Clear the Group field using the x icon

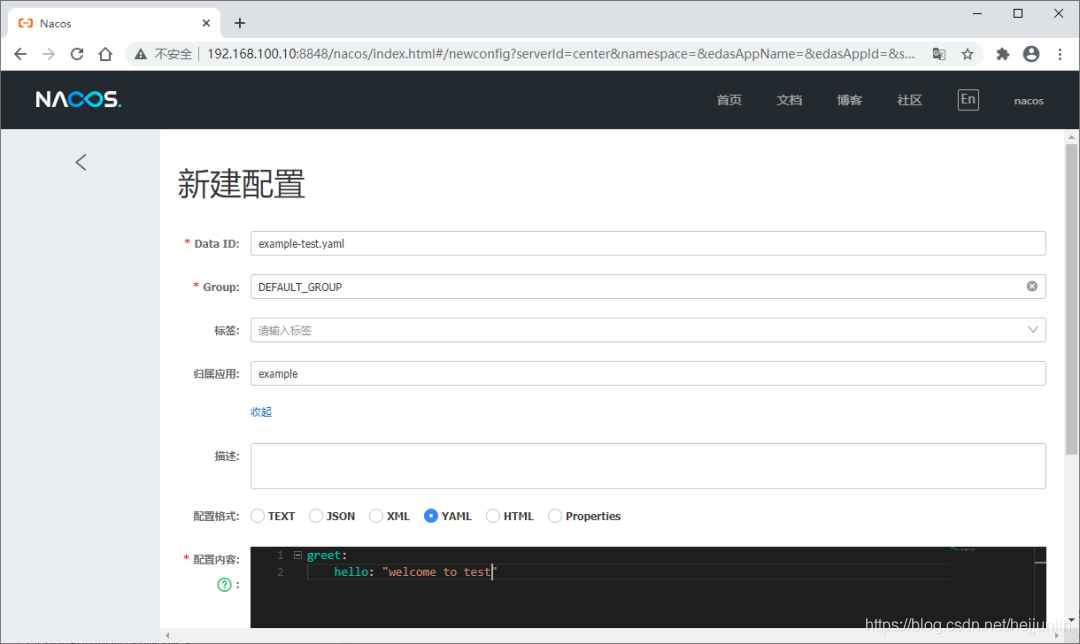tap(1032, 286)
